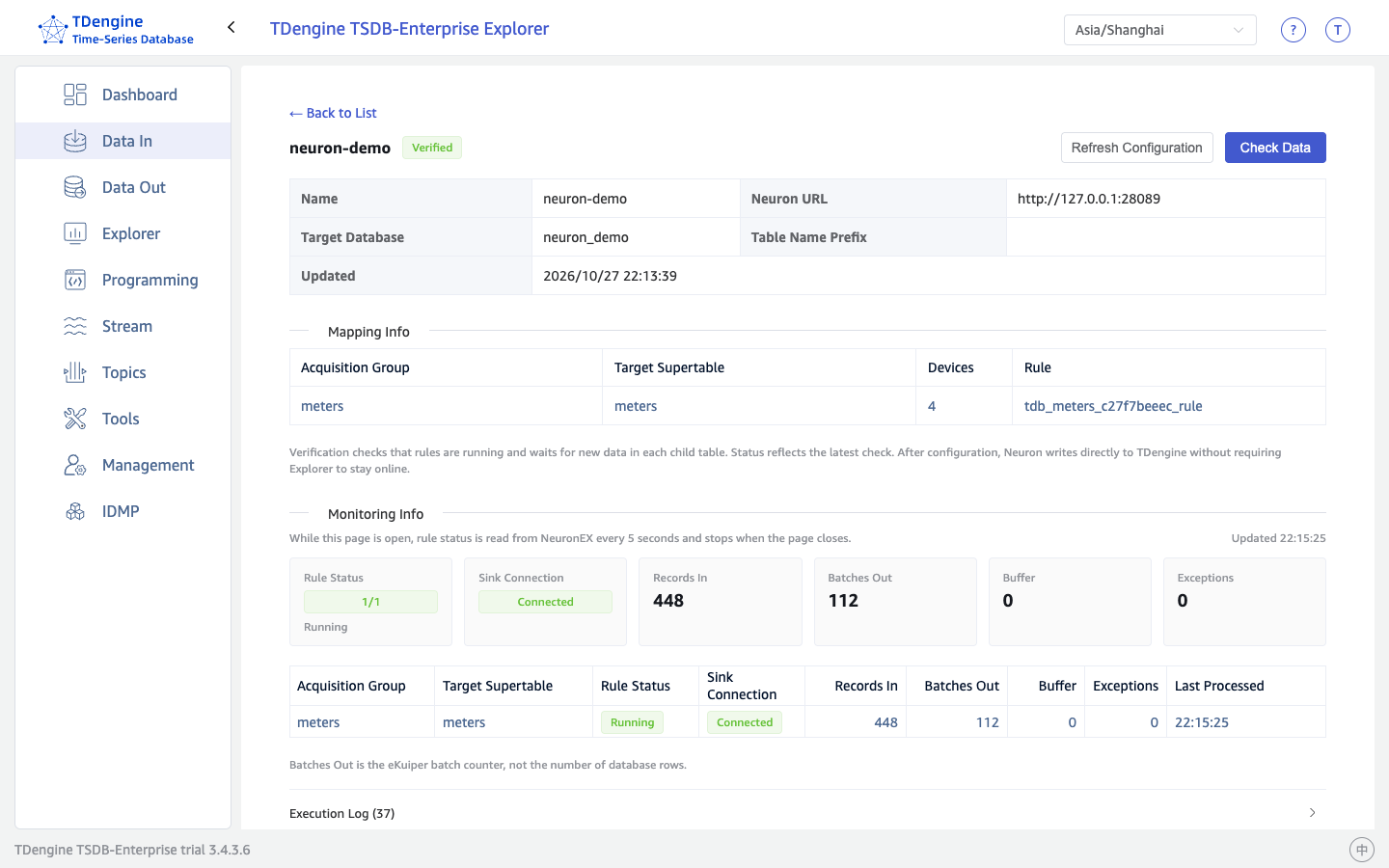Click the meters link under Mapping Acquisition Group
The height and width of the screenshot is (868, 1389).
(x=322, y=406)
